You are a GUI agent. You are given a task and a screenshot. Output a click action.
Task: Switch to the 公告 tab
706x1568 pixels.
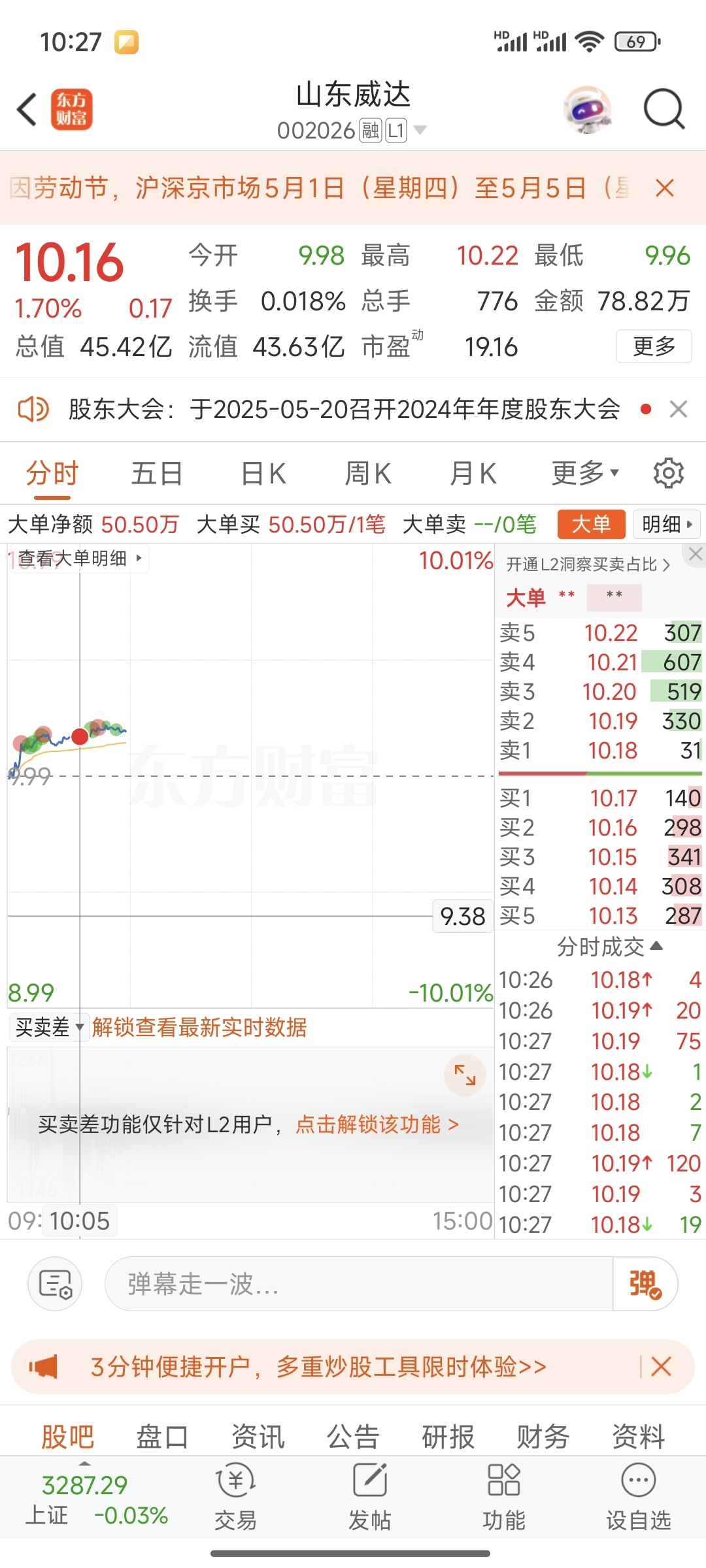click(353, 1437)
